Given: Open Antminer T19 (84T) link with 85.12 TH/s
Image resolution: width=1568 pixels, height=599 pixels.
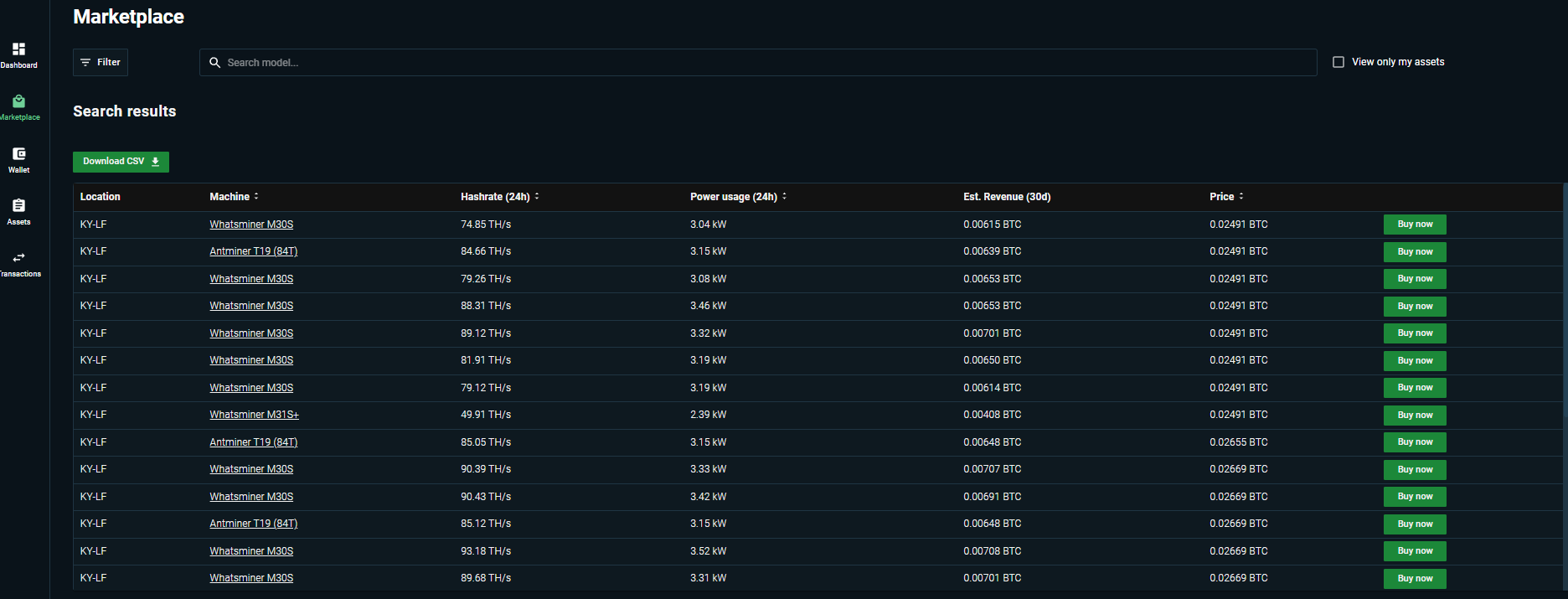Looking at the screenshot, I should pos(254,524).
